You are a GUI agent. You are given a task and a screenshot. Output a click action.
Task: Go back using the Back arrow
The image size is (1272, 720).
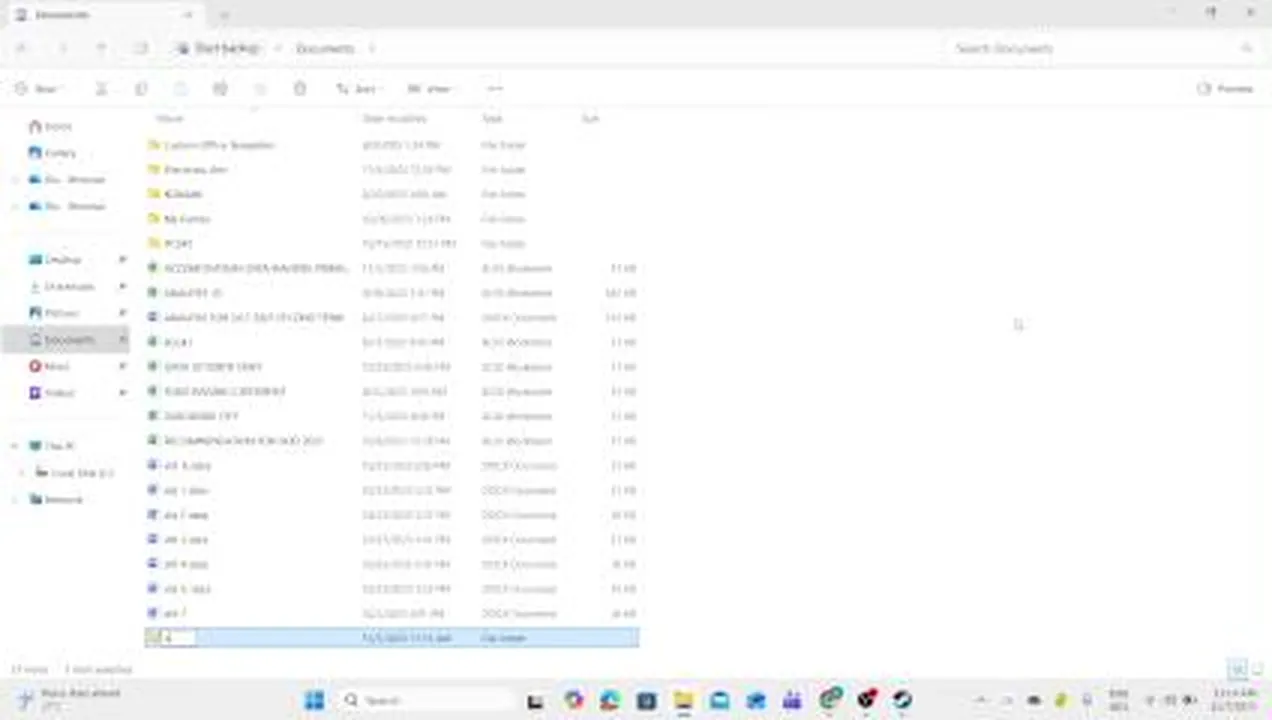22,48
